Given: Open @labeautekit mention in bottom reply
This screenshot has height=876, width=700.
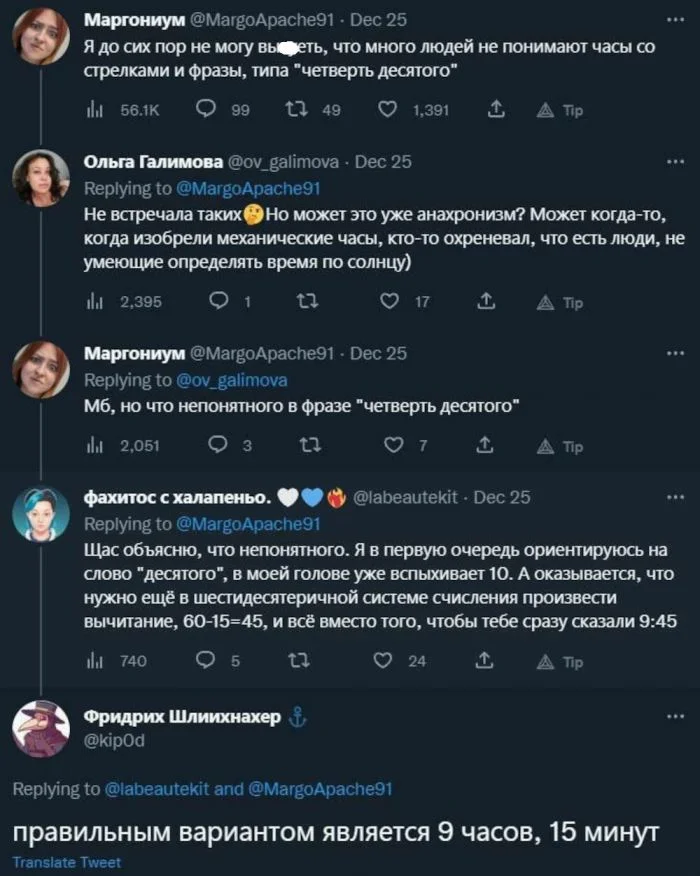Looking at the screenshot, I should click(157, 789).
